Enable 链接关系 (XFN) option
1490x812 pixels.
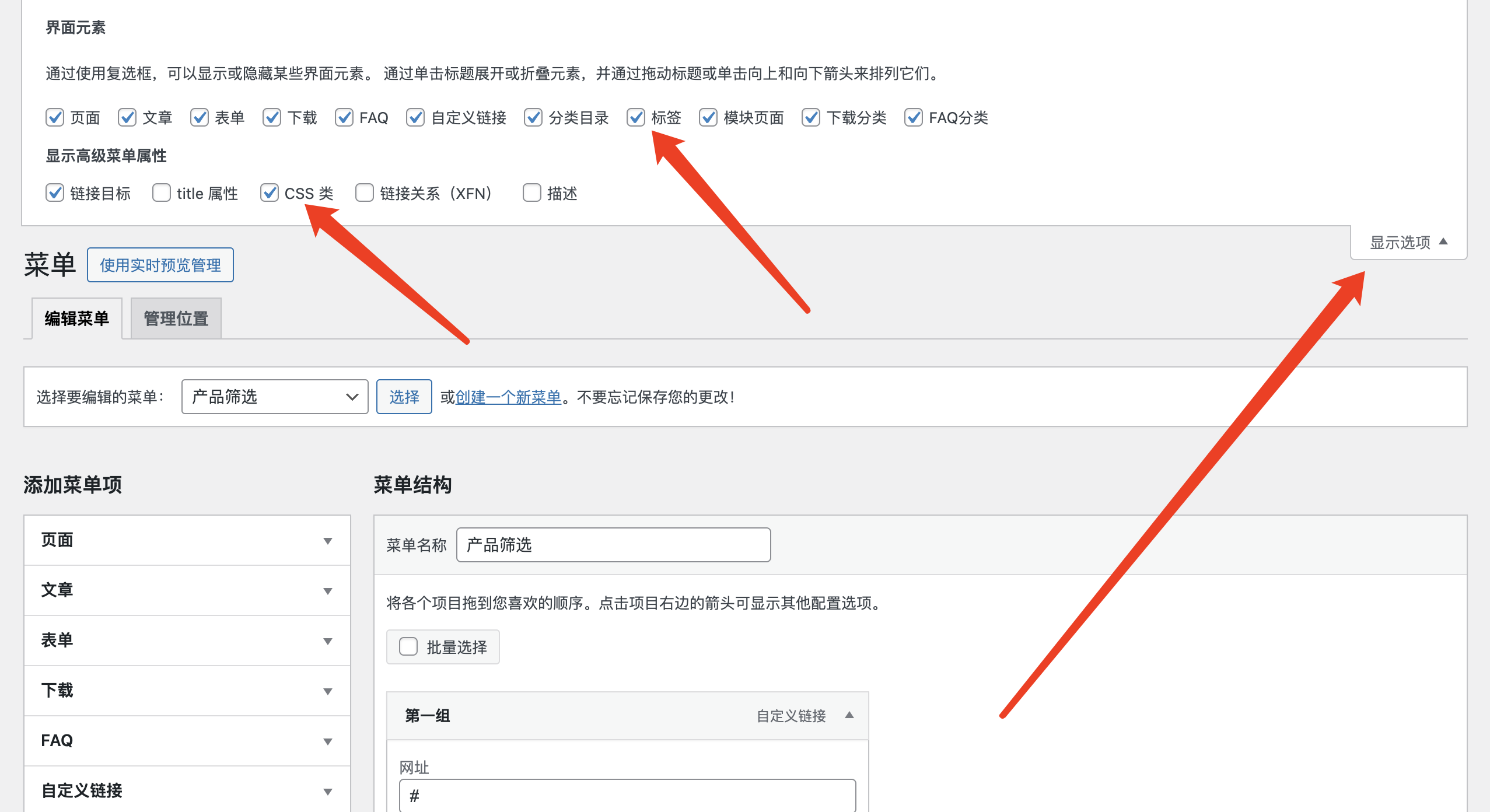[x=365, y=192]
